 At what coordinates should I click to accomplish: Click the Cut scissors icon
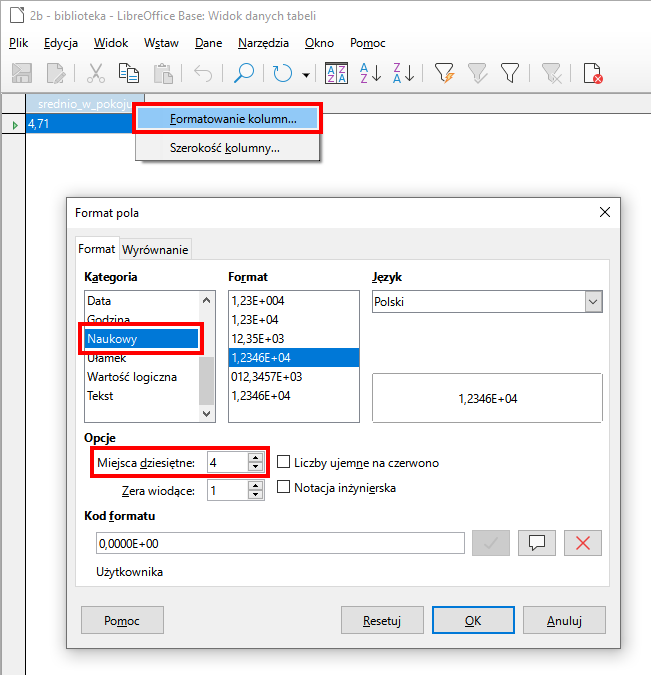96,73
